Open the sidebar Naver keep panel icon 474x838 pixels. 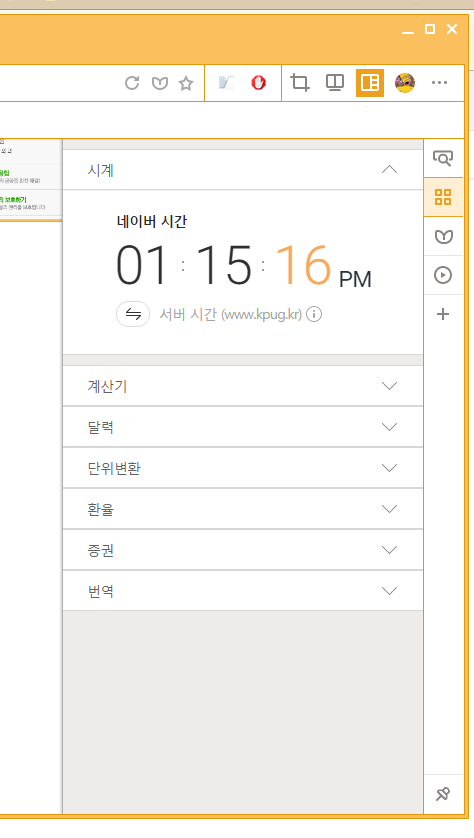click(x=443, y=236)
